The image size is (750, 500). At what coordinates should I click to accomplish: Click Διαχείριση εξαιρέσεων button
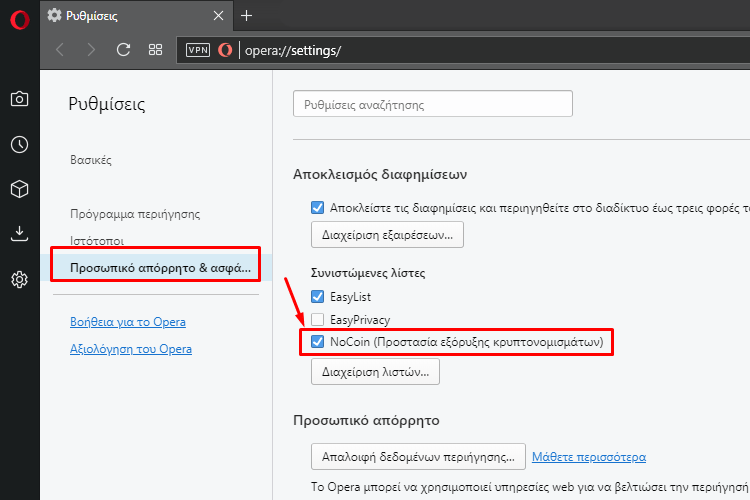387,234
